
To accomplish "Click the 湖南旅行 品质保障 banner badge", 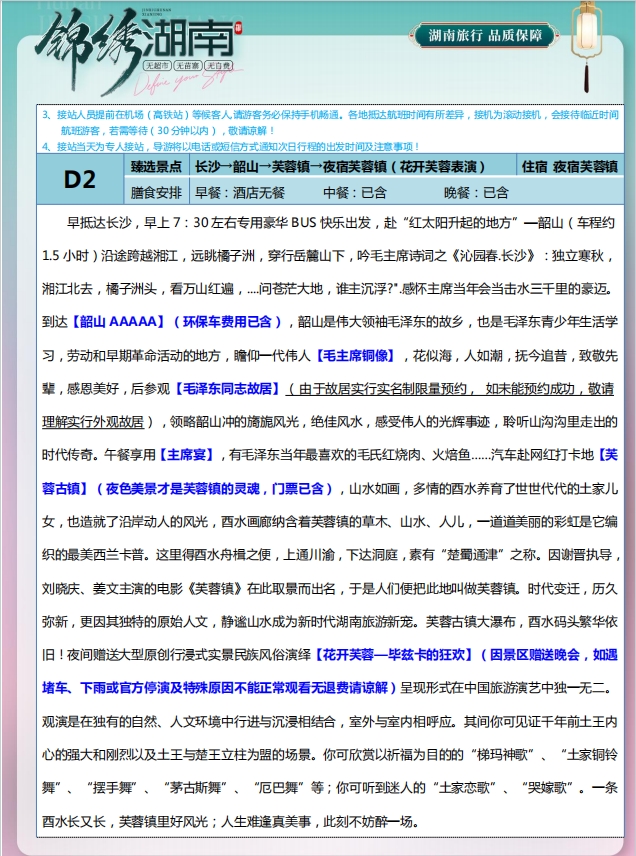I will 485,36.
